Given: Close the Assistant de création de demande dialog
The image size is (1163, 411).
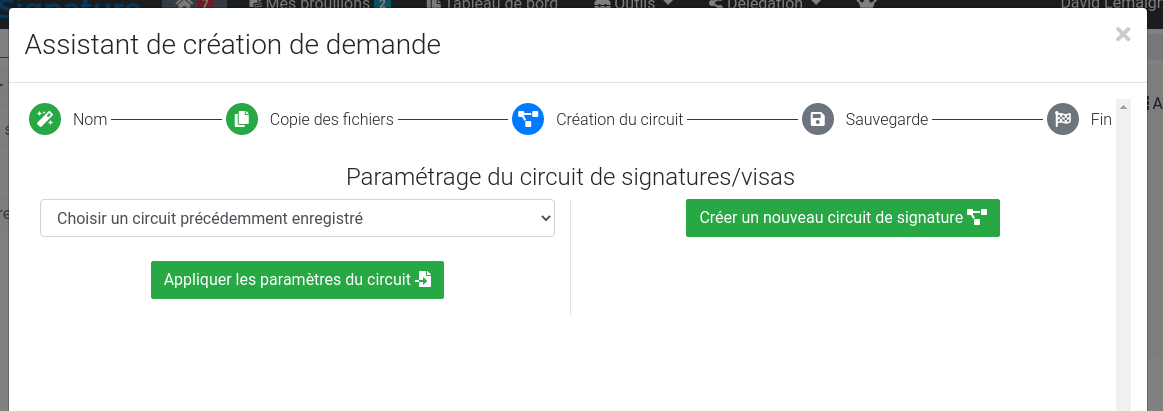Looking at the screenshot, I should 1123,35.
